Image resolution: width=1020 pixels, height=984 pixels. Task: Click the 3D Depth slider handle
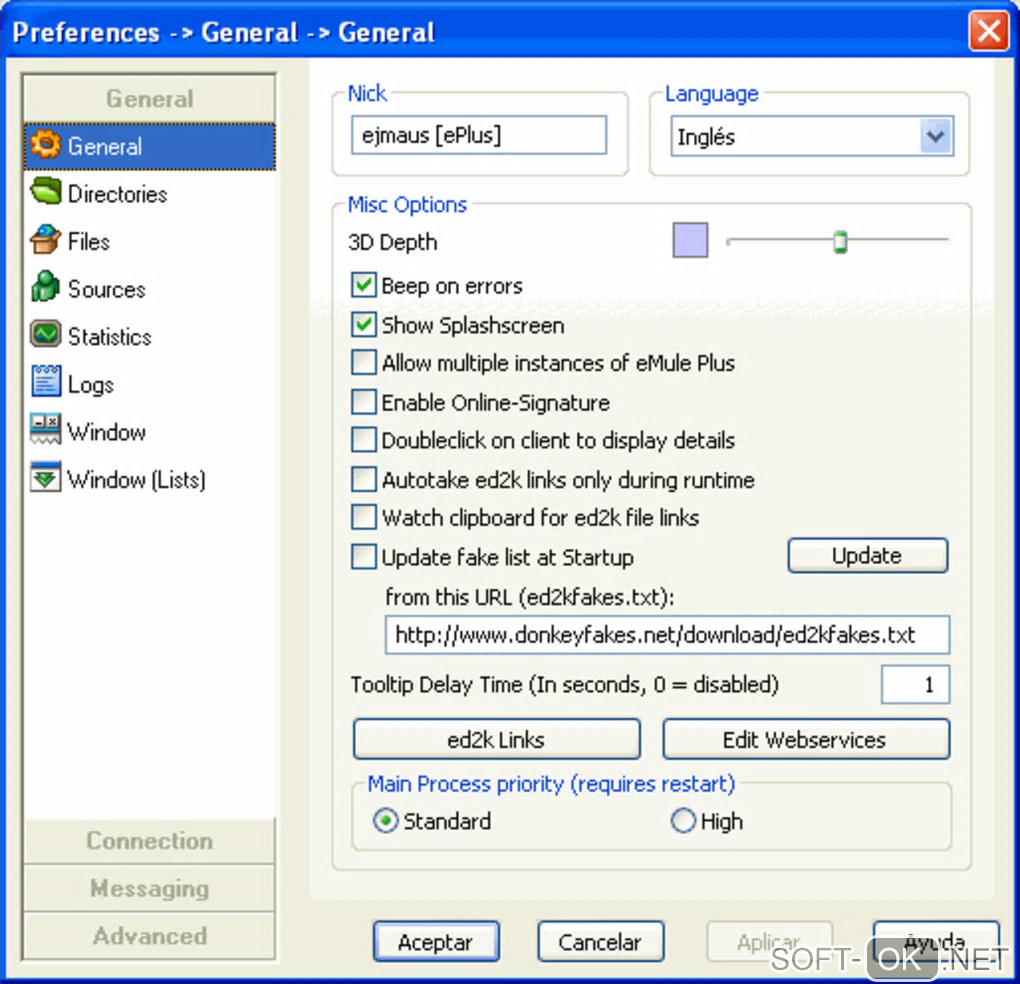click(840, 241)
